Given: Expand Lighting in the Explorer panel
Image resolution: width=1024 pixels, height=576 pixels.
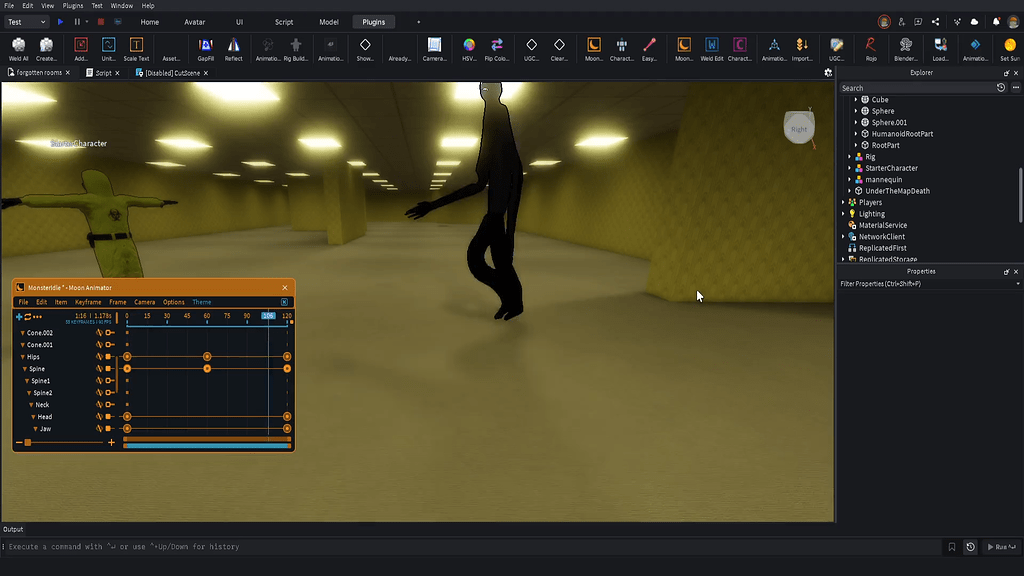Looking at the screenshot, I should [843, 213].
